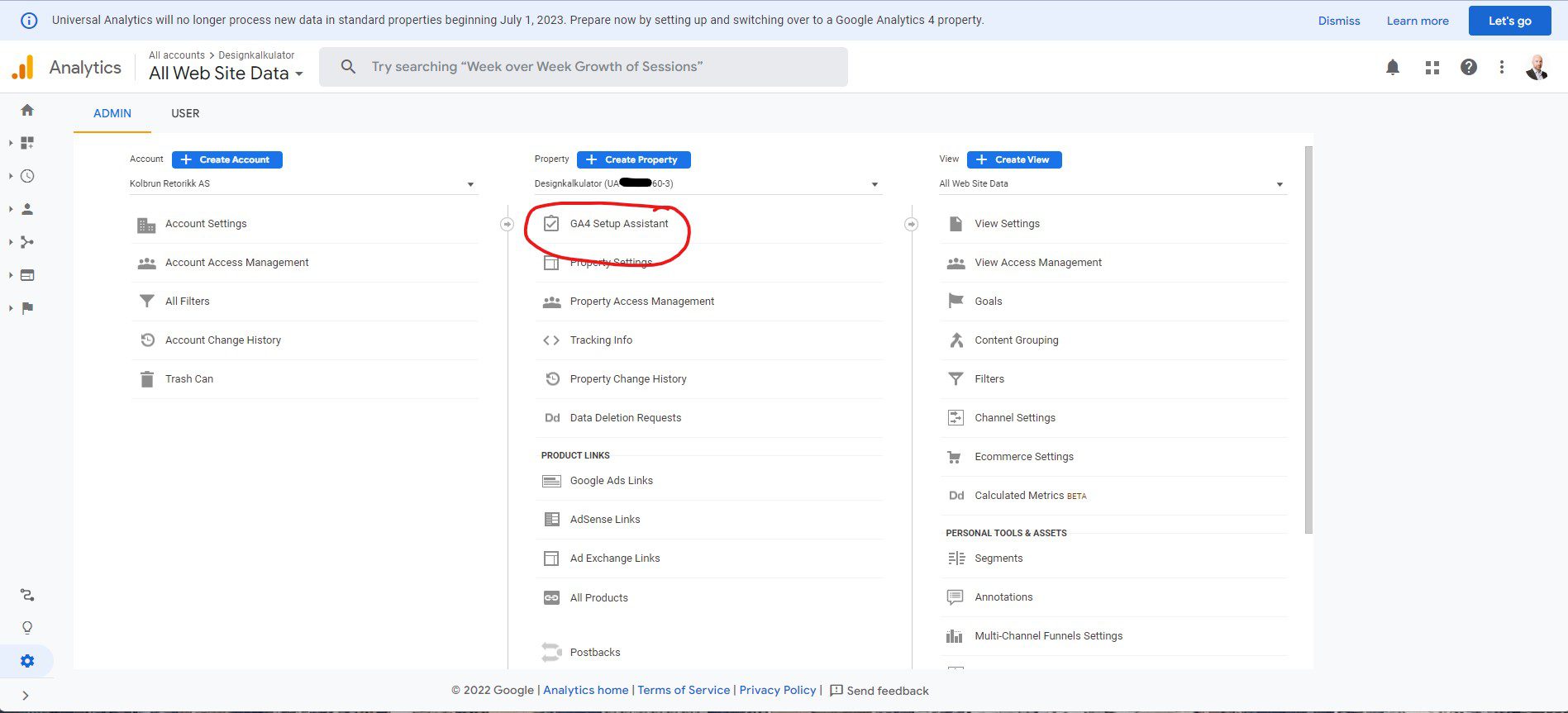The width and height of the screenshot is (1568, 713).
Task: Open the All Web Site Data header selector
Action: pyautogui.click(x=226, y=74)
